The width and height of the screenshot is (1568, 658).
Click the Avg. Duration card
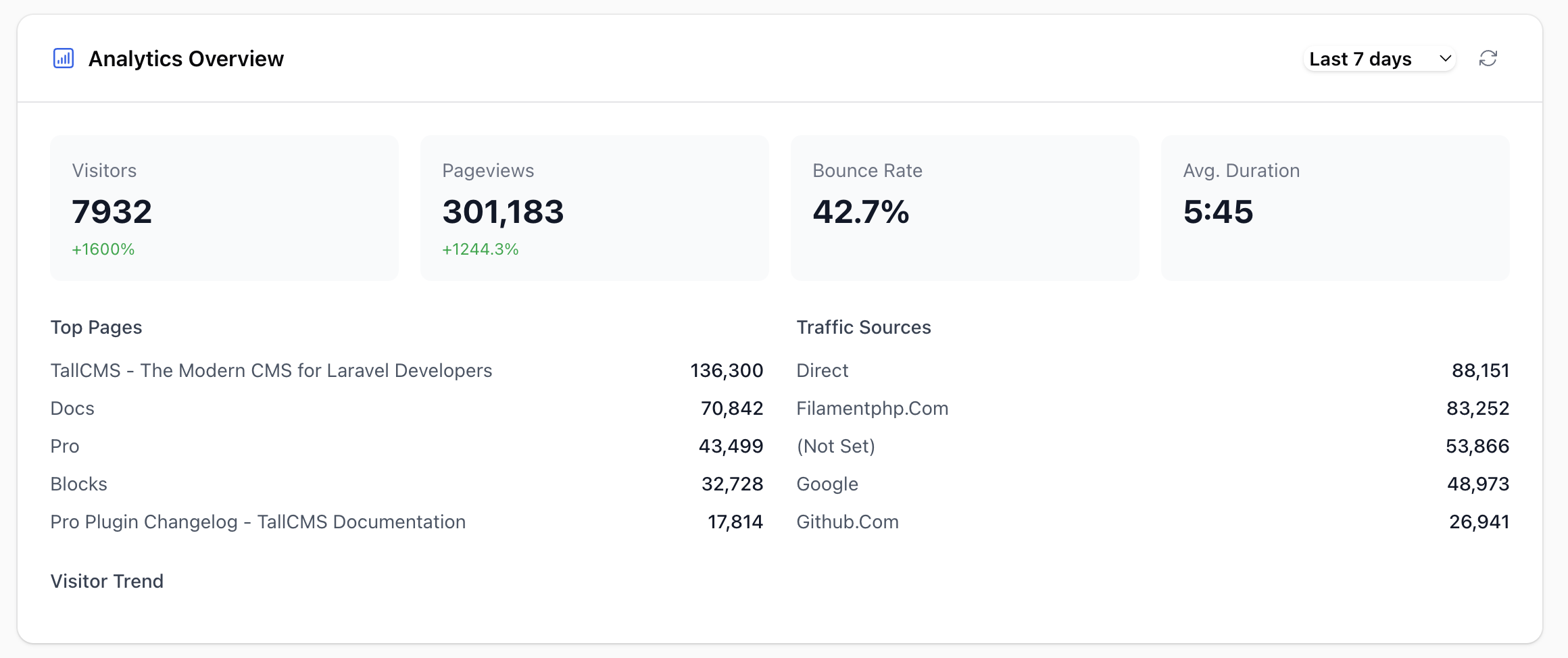pos(1336,208)
